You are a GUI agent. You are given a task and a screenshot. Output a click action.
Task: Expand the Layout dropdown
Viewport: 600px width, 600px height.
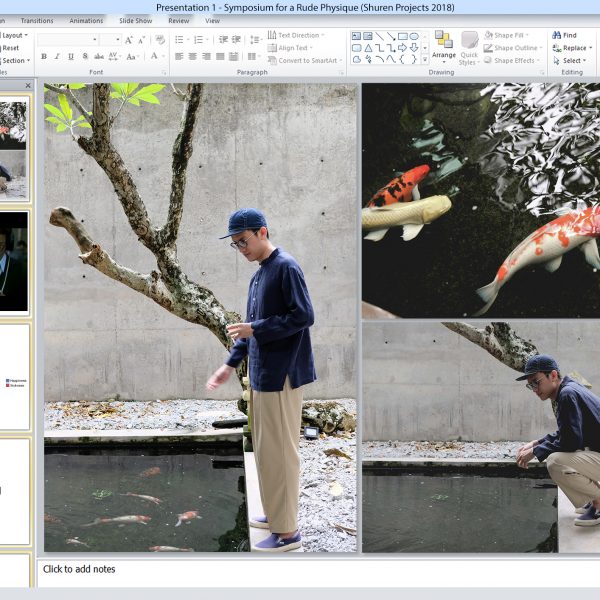14,35
